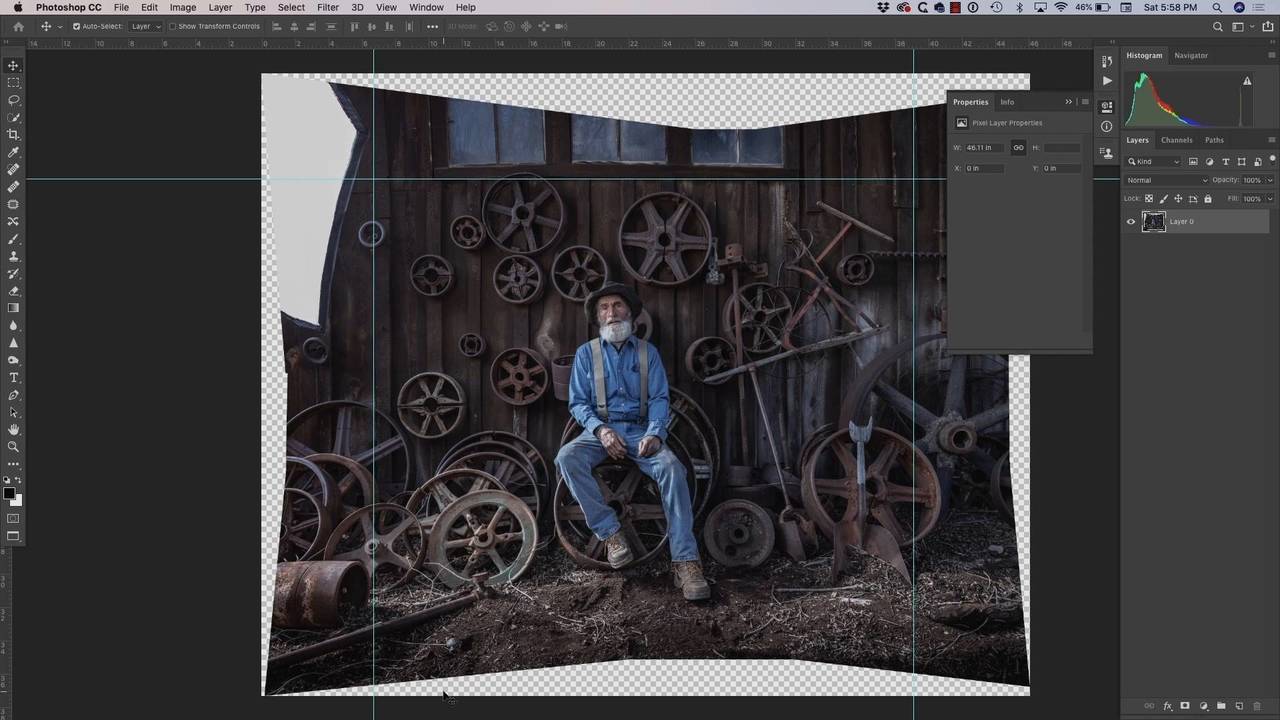
Task: Open the Kind layer filter dropdown
Action: pos(1154,161)
